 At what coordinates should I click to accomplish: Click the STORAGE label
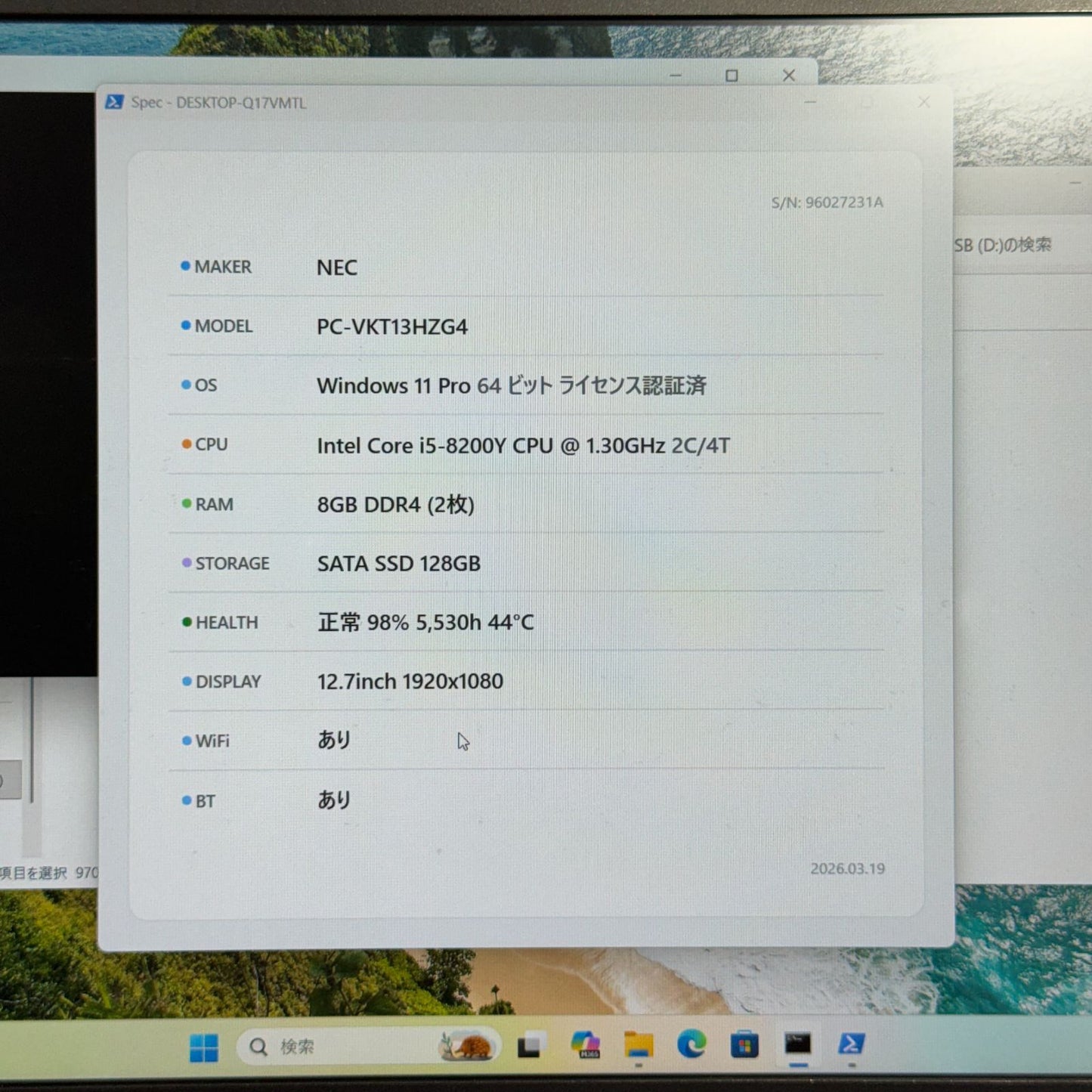232,563
